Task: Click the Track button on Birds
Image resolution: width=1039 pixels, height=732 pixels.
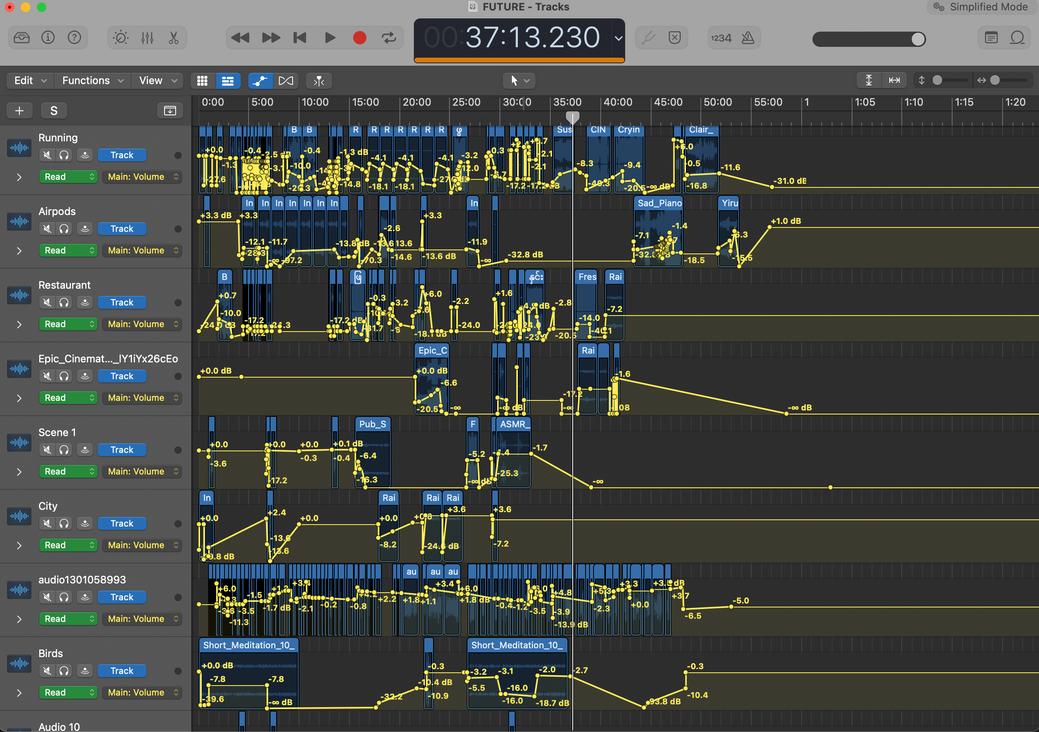Action: (x=122, y=670)
